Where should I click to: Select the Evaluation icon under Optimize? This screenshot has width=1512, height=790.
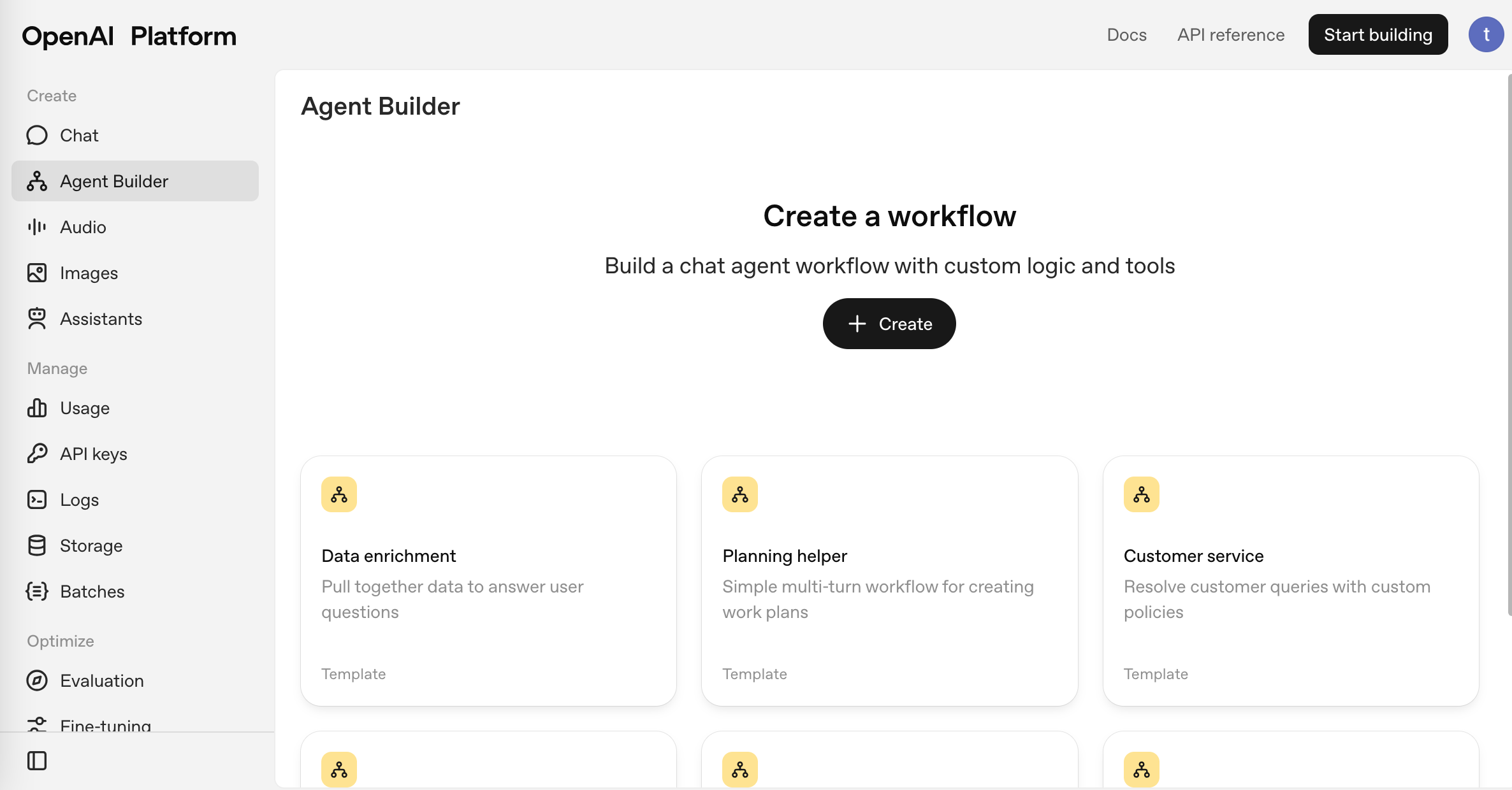36,680
